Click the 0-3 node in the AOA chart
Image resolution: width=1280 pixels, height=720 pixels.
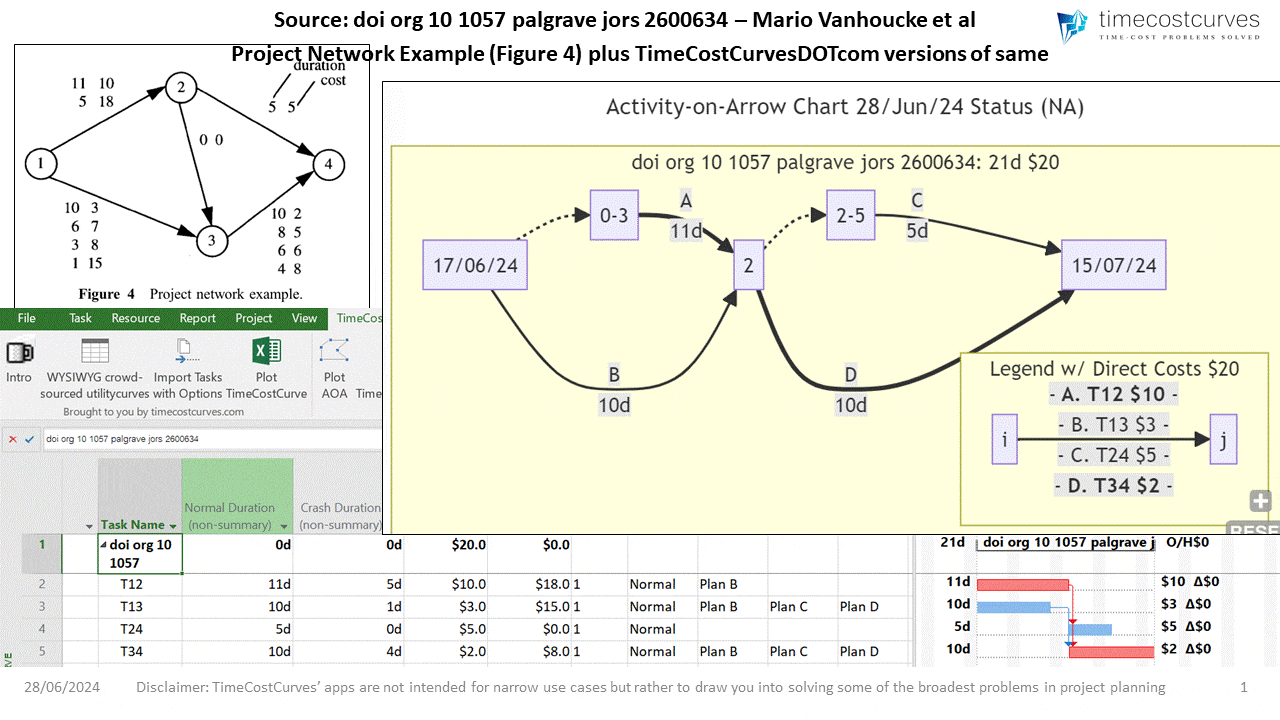pos(614,215)
